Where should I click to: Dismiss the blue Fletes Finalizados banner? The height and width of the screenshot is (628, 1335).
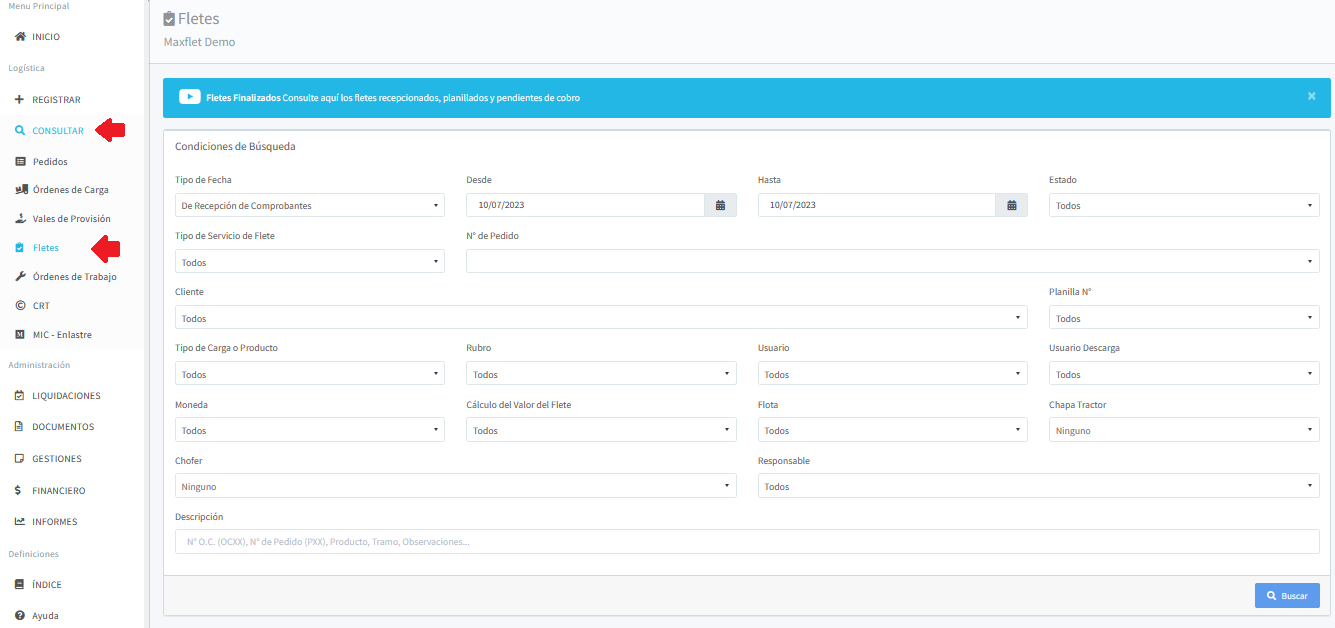(1311, 96)
